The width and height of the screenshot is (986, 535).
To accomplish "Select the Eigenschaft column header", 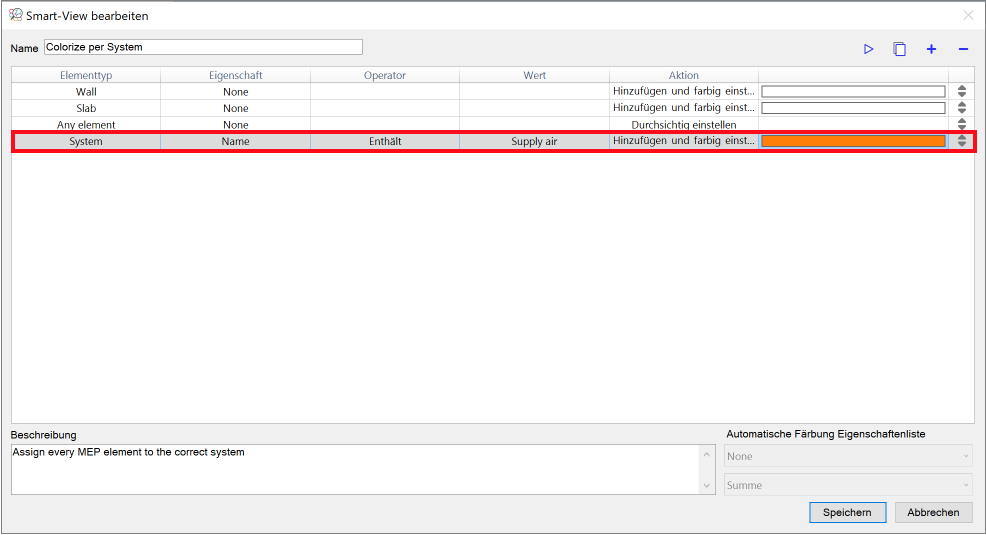I will coord(236,75).
